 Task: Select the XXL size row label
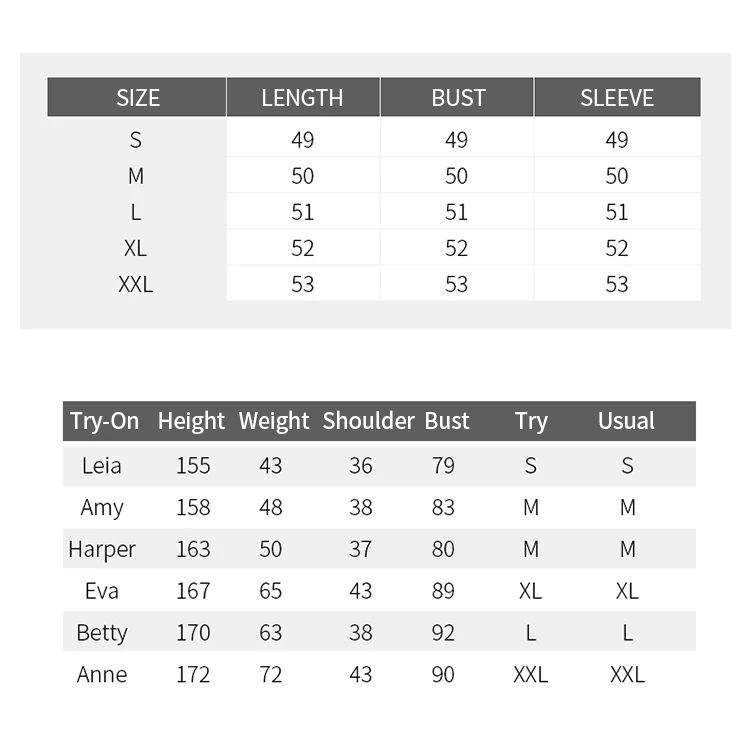pyautogui.click(x=136, y=284)
